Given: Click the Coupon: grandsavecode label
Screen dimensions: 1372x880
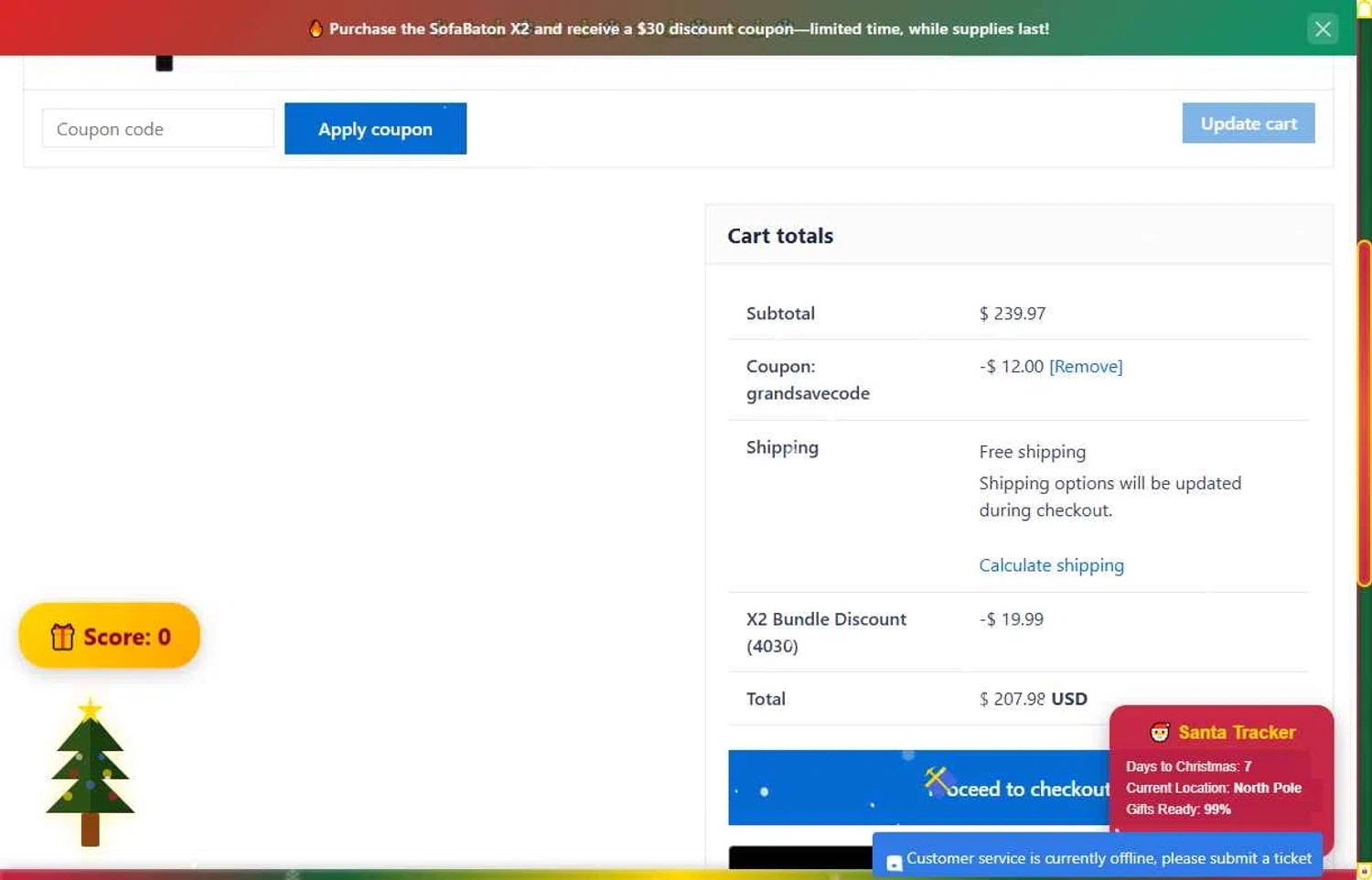Looking at the screenshot, I should [808, 380].
